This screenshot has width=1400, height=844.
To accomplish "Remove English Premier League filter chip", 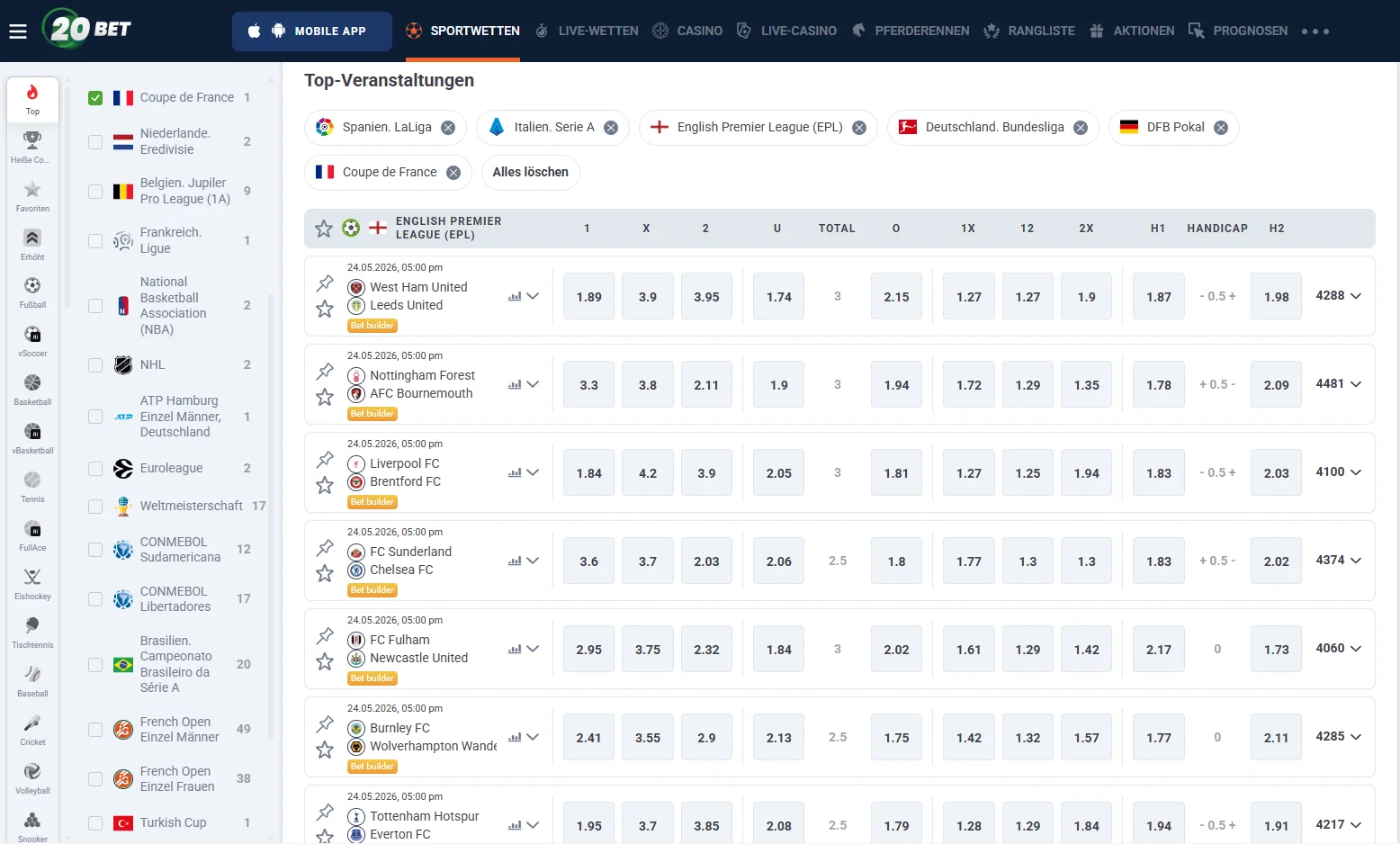I will coord(859,128).
